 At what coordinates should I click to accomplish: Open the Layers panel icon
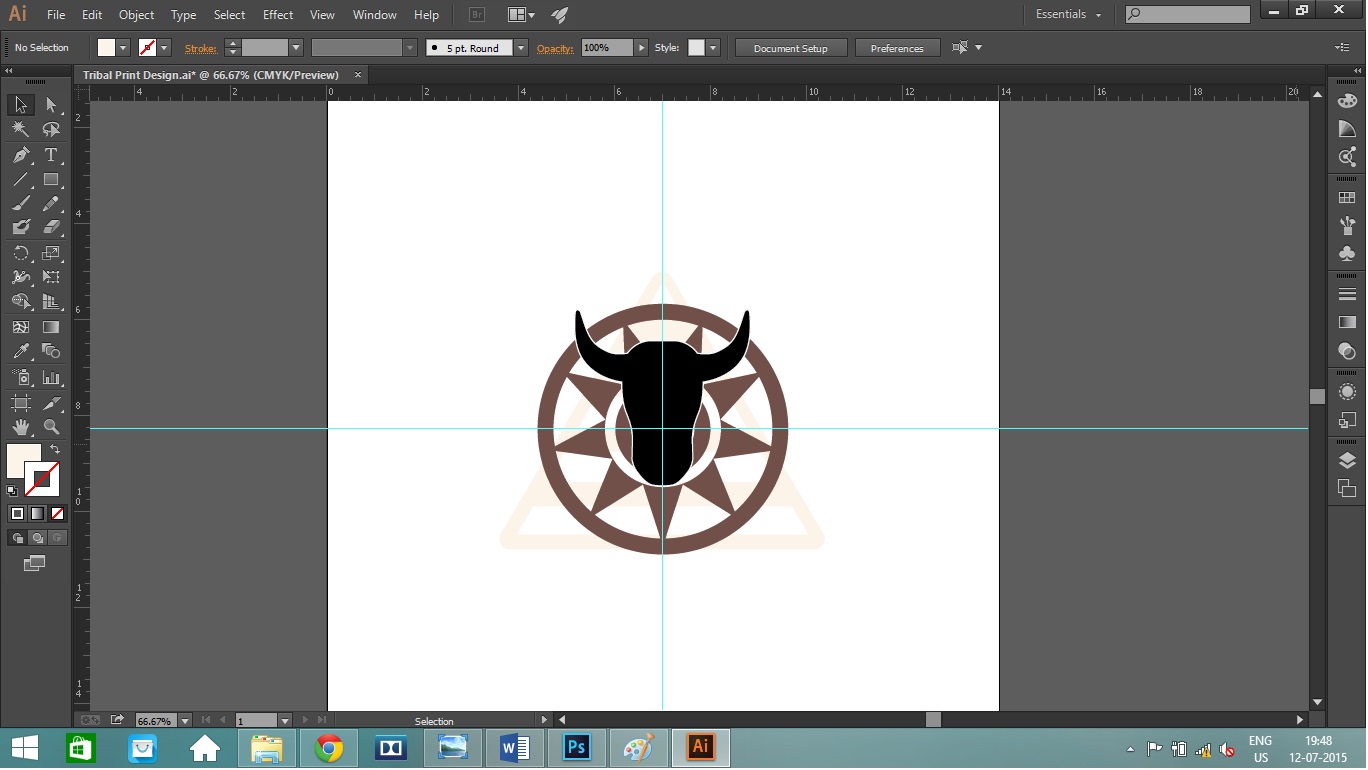point(1347,461)
